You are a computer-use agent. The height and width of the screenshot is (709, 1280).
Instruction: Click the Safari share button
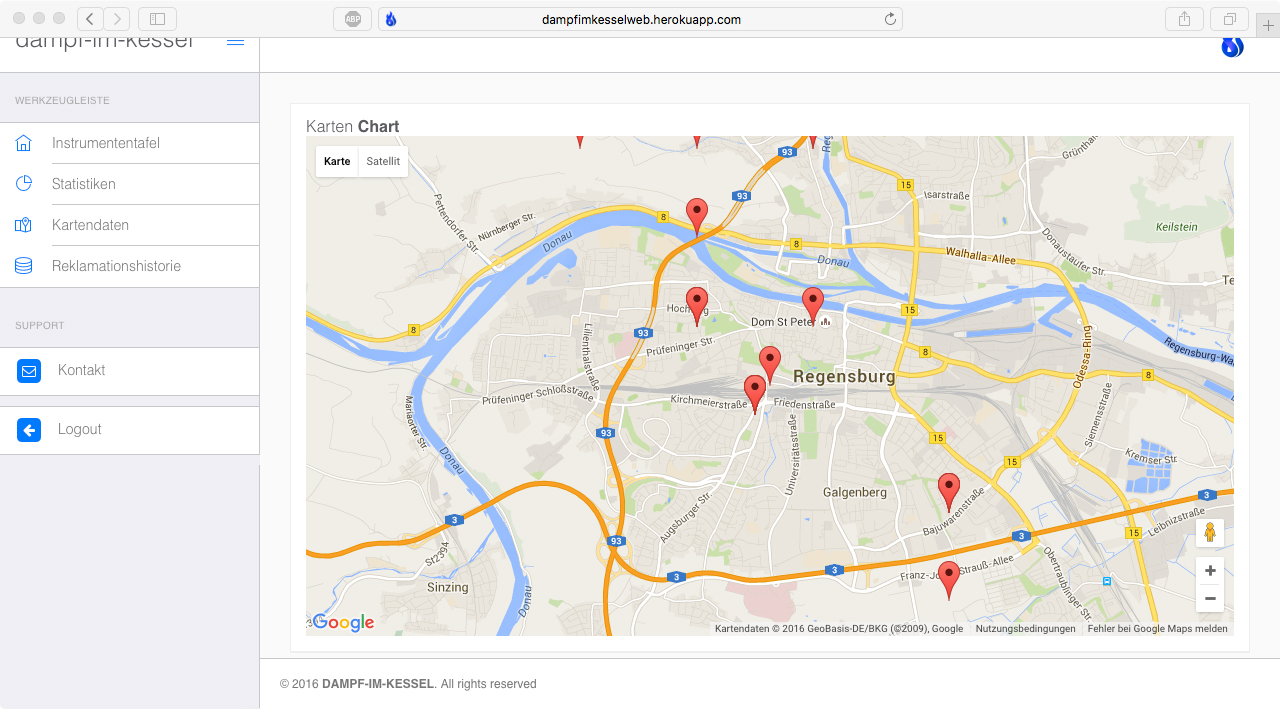pyautogui.click(x=1184, y=19)
